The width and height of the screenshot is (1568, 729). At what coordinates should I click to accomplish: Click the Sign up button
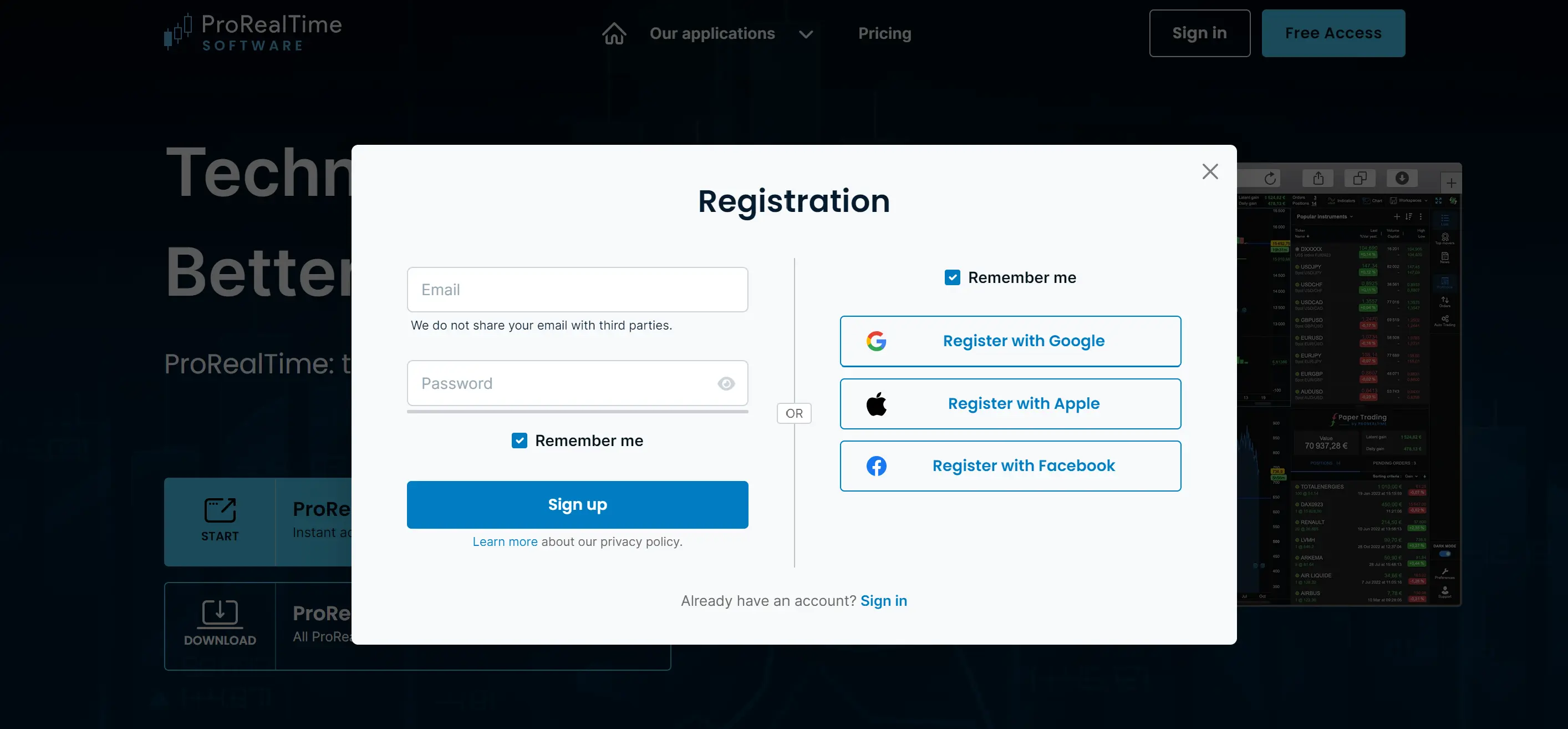[578, 504]
